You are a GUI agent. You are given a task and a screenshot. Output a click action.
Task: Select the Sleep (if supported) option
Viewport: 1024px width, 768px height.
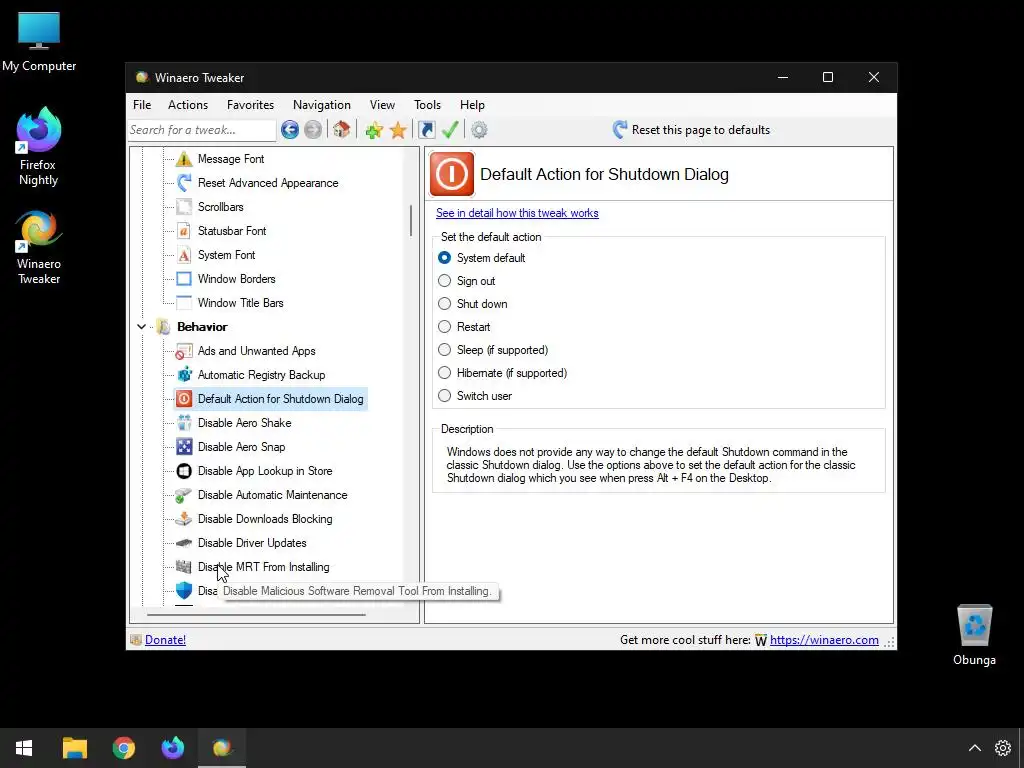pos(445,350)
